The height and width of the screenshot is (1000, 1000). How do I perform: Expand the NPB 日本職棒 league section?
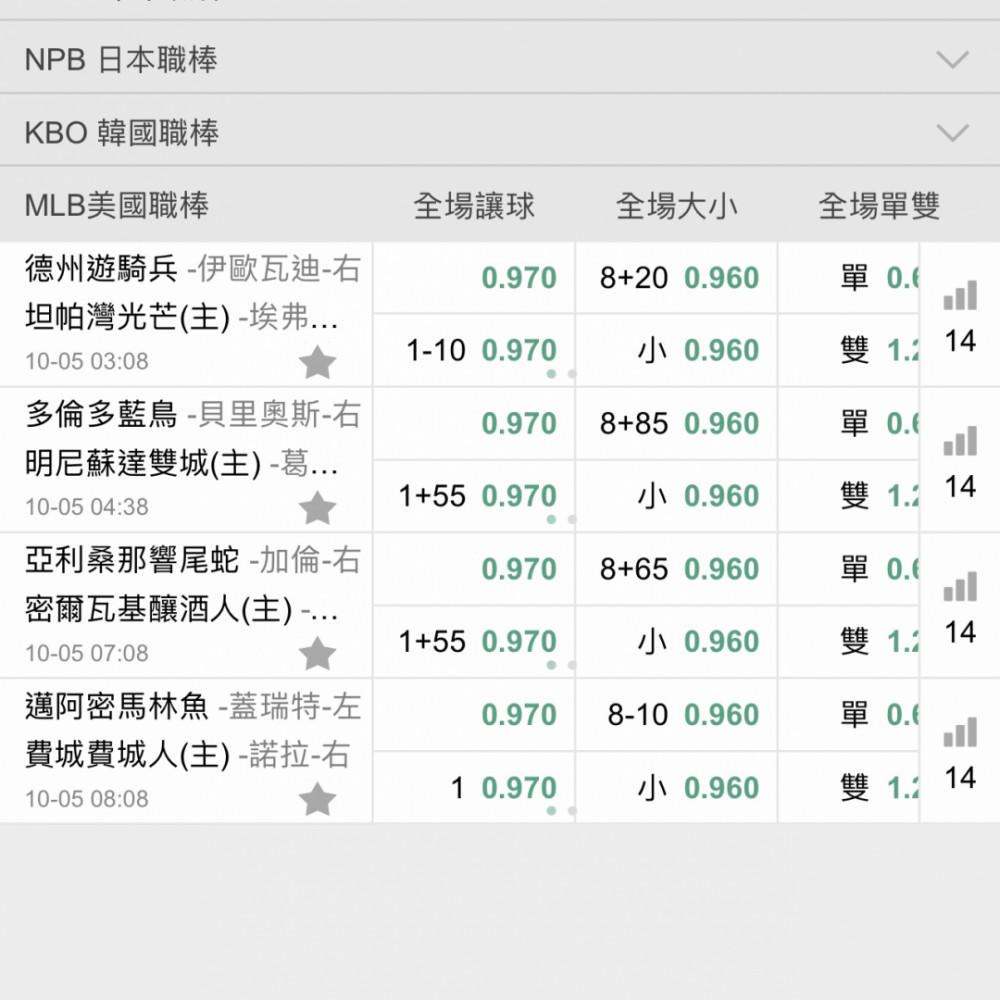(x=500, y=59)
